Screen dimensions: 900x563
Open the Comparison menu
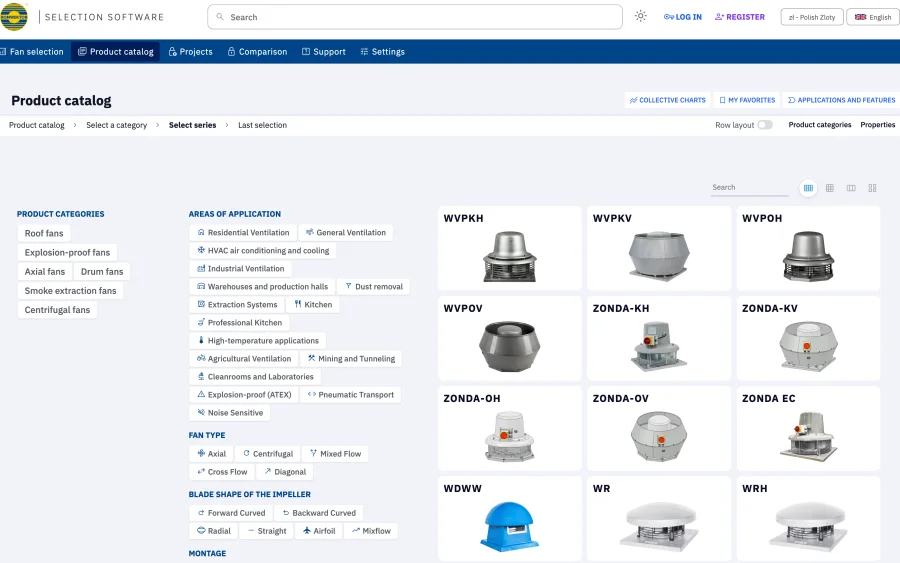pos(257,52)
